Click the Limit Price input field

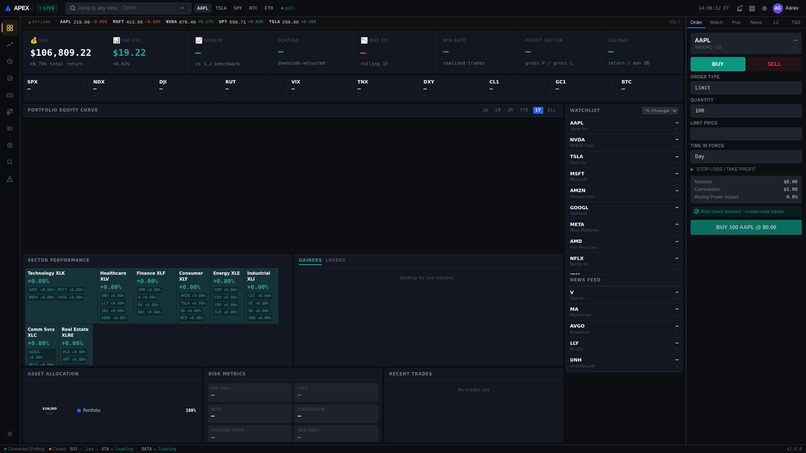coord(746,134)
